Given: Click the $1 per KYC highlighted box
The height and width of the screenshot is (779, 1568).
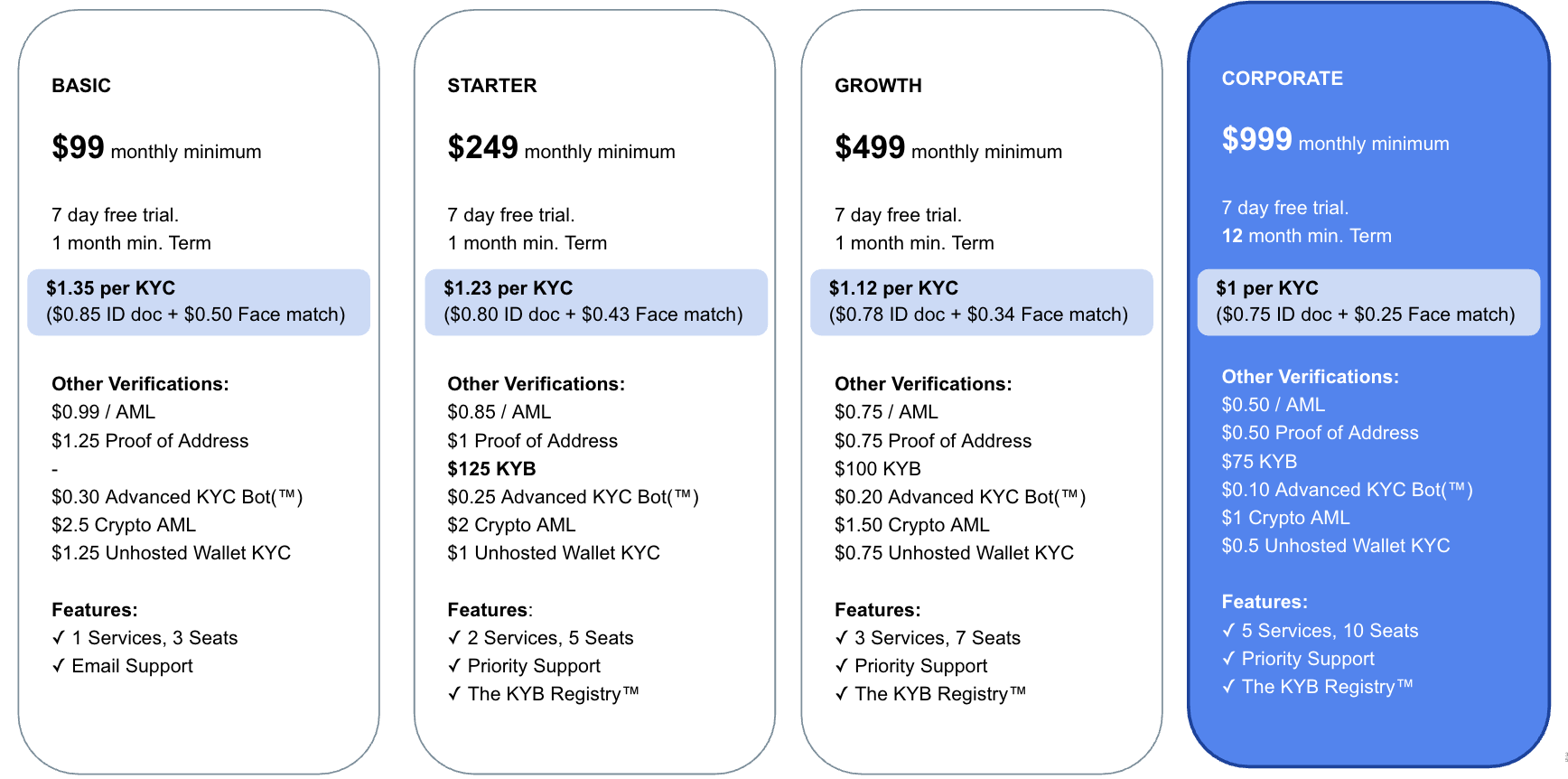Looking at the screenshot, I should pyautogui.click(x=1368, y=302).
